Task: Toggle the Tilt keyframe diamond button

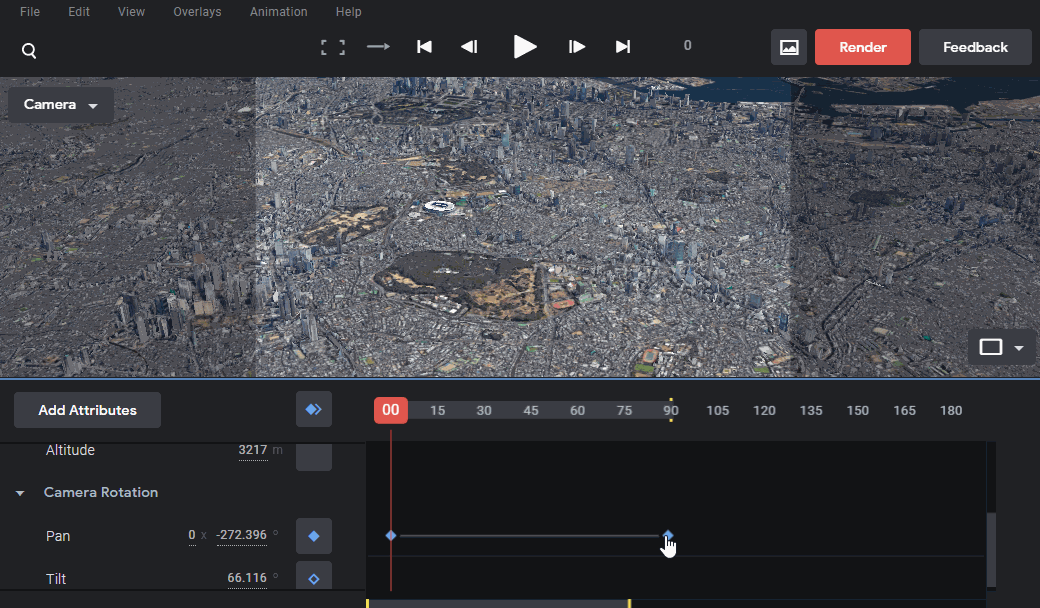Action: pyautogui.click(x=314, y=578)
